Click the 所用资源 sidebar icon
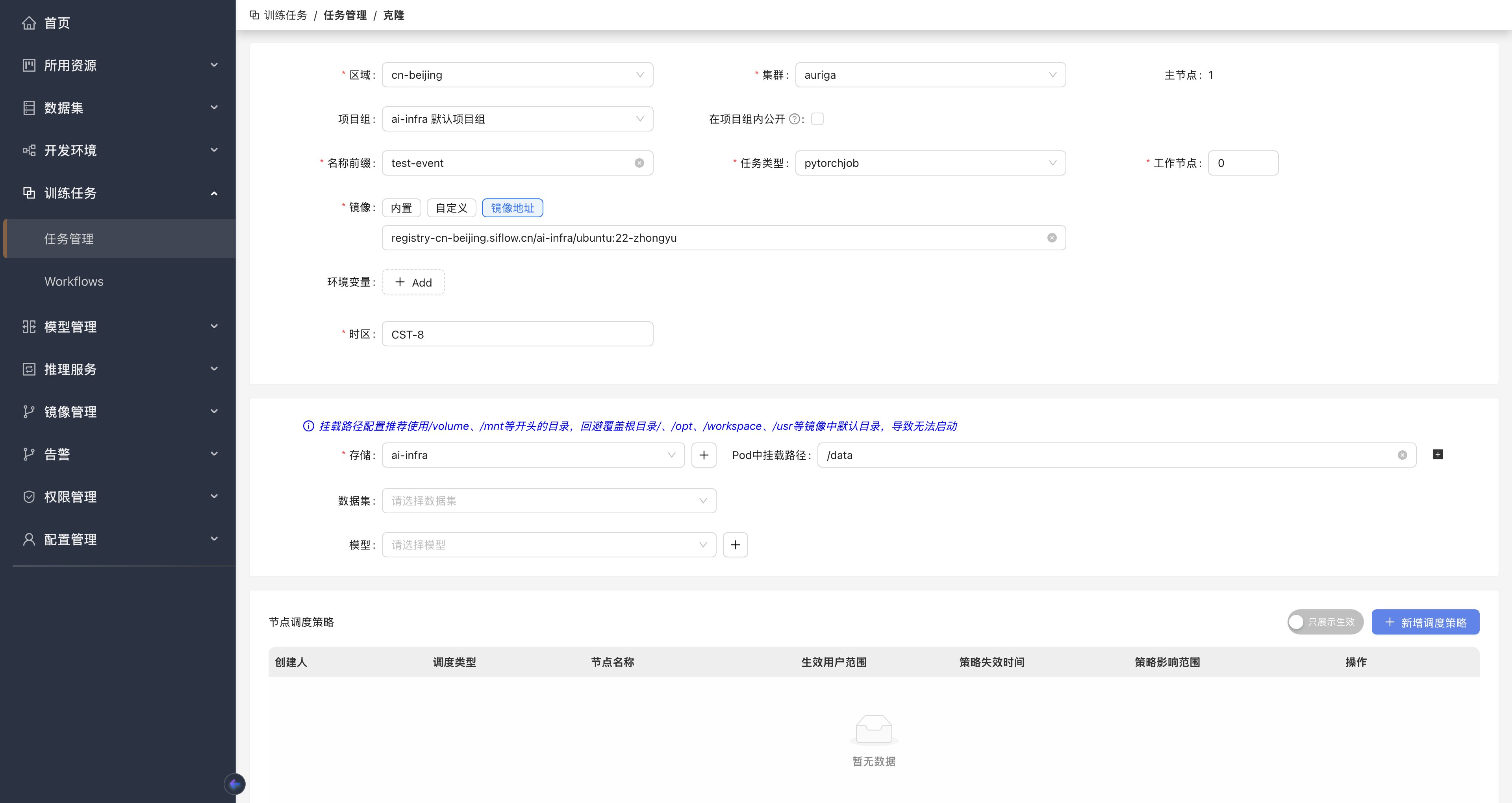 click(x=29, y=65)
